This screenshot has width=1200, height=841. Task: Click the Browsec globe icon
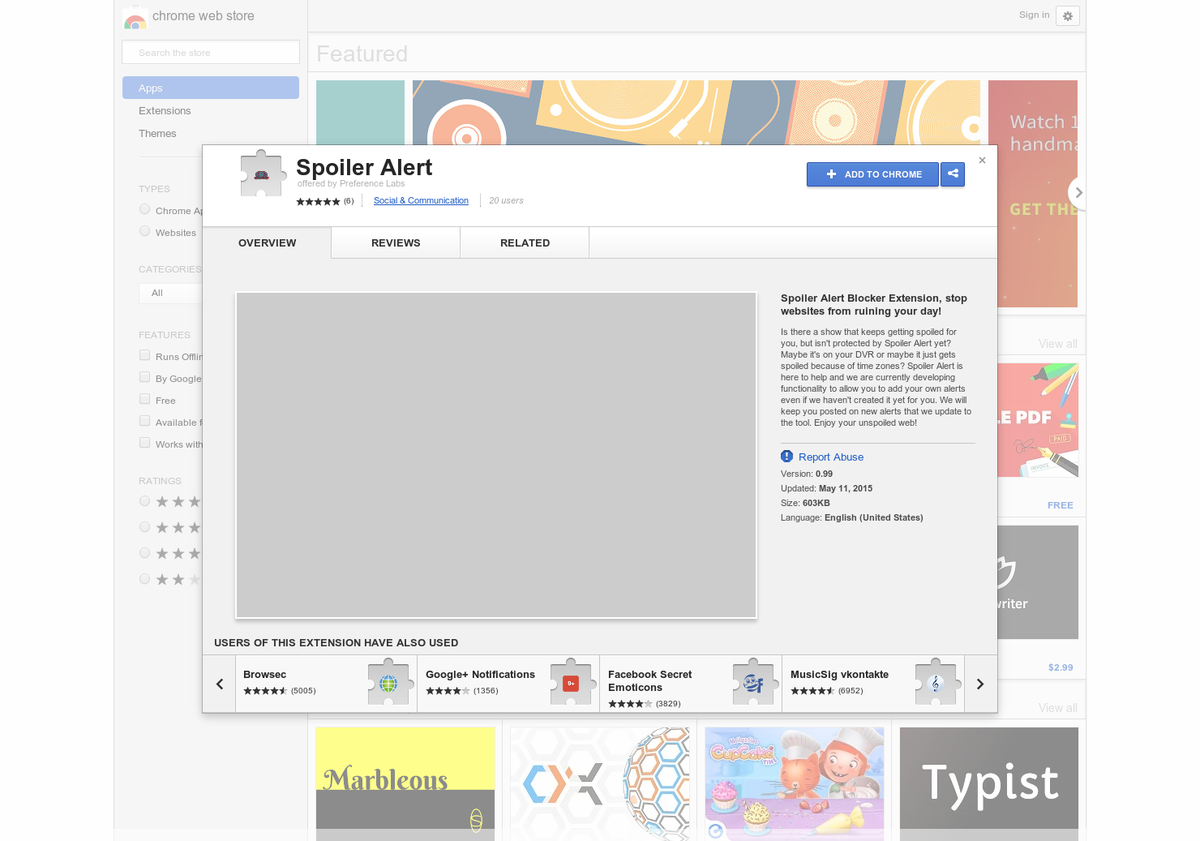(388, 683)
